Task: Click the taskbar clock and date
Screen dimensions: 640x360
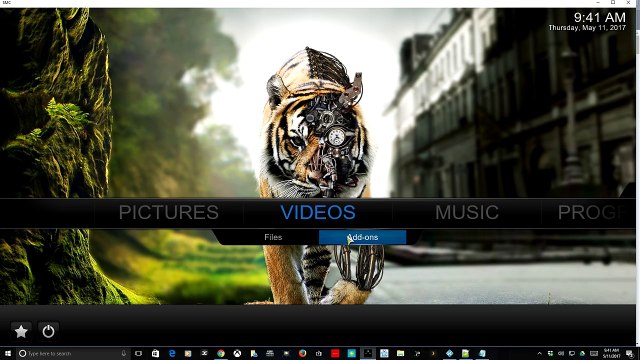Action: 611,353
